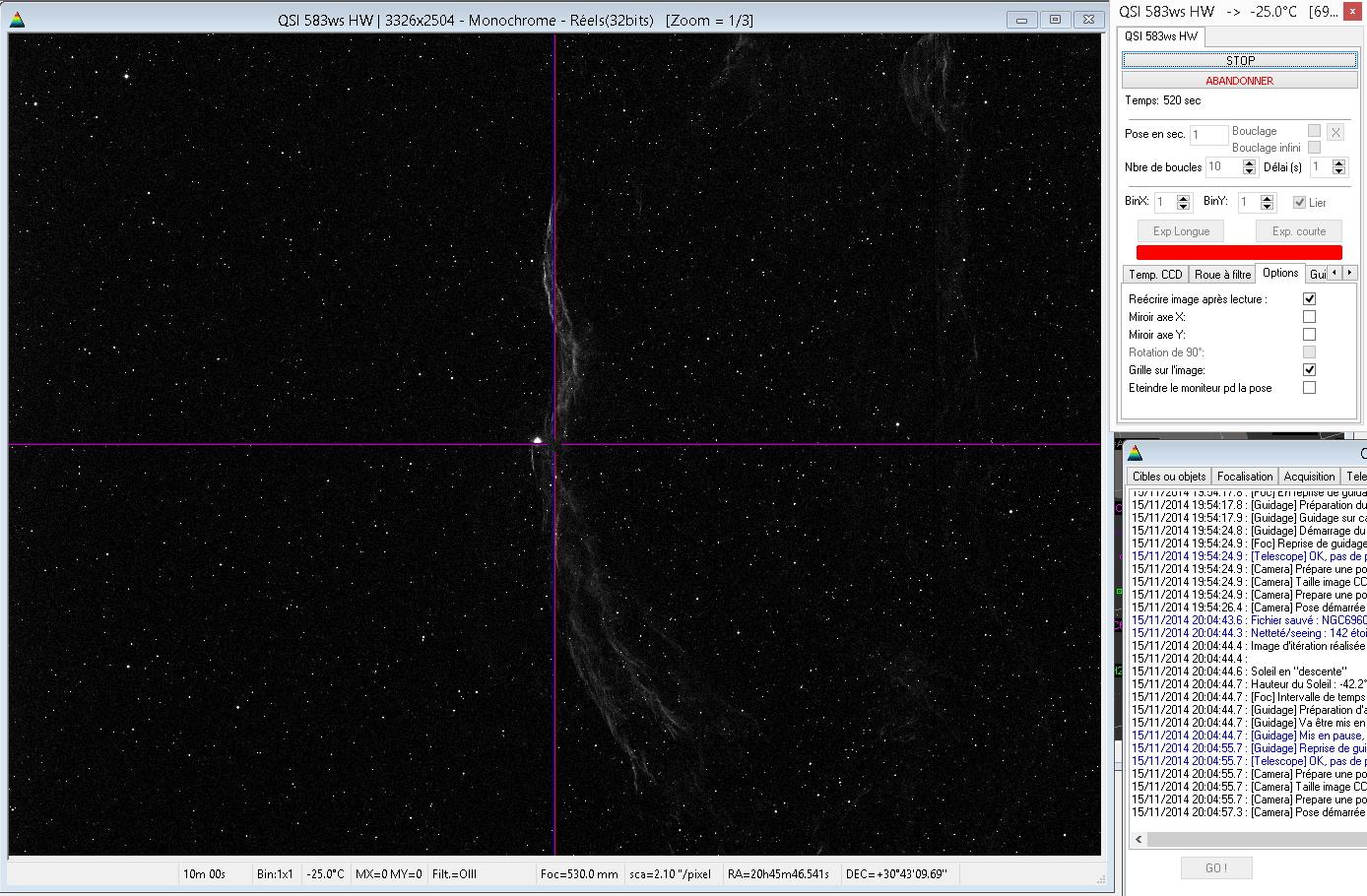This screenshot has width=1367, height=896.
Task: Uncheck Reécrire image après lecture
Action: (1309, 299)
